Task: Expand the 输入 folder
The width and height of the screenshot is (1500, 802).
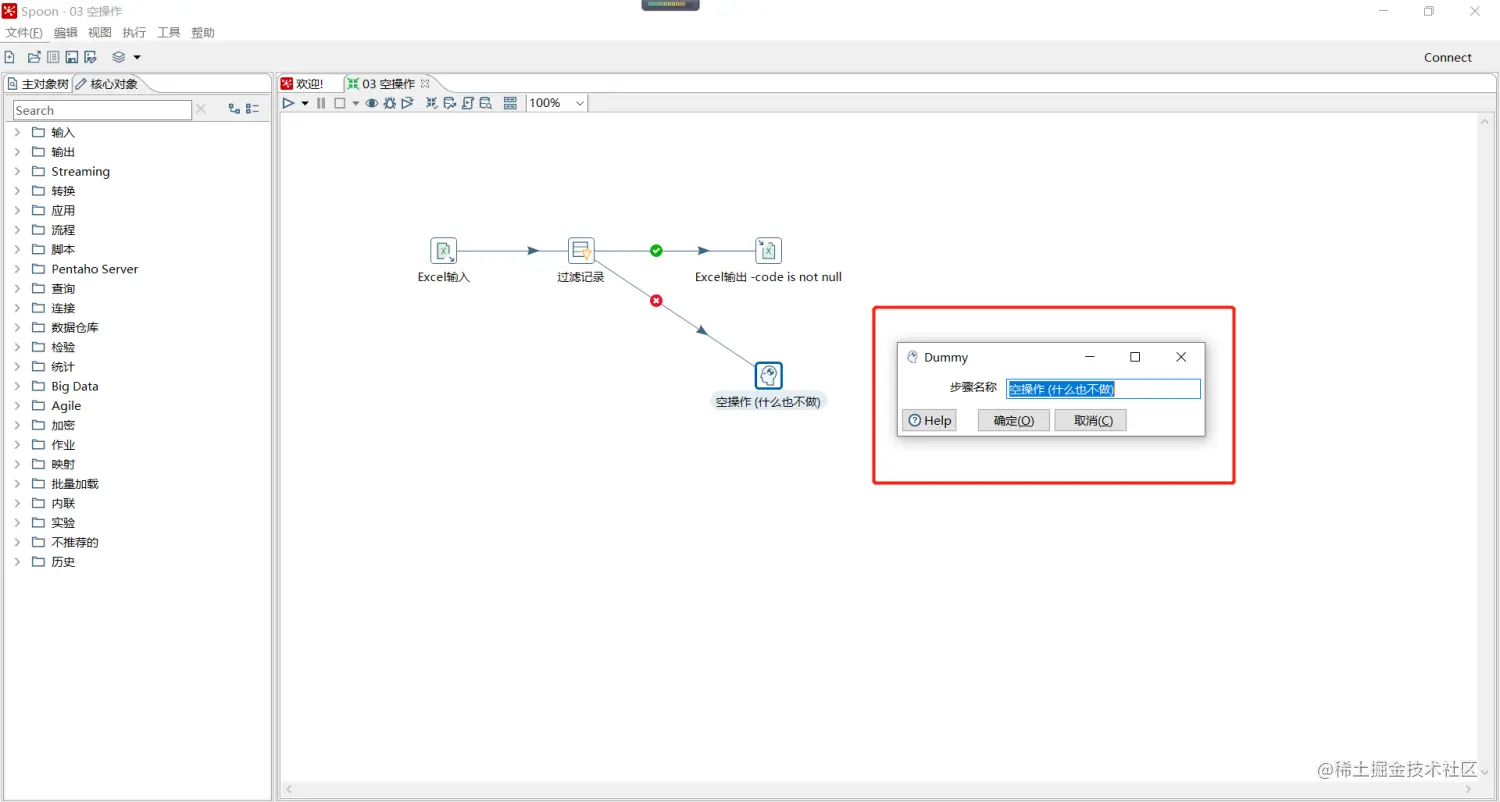Action: click(x=17, y=132)
